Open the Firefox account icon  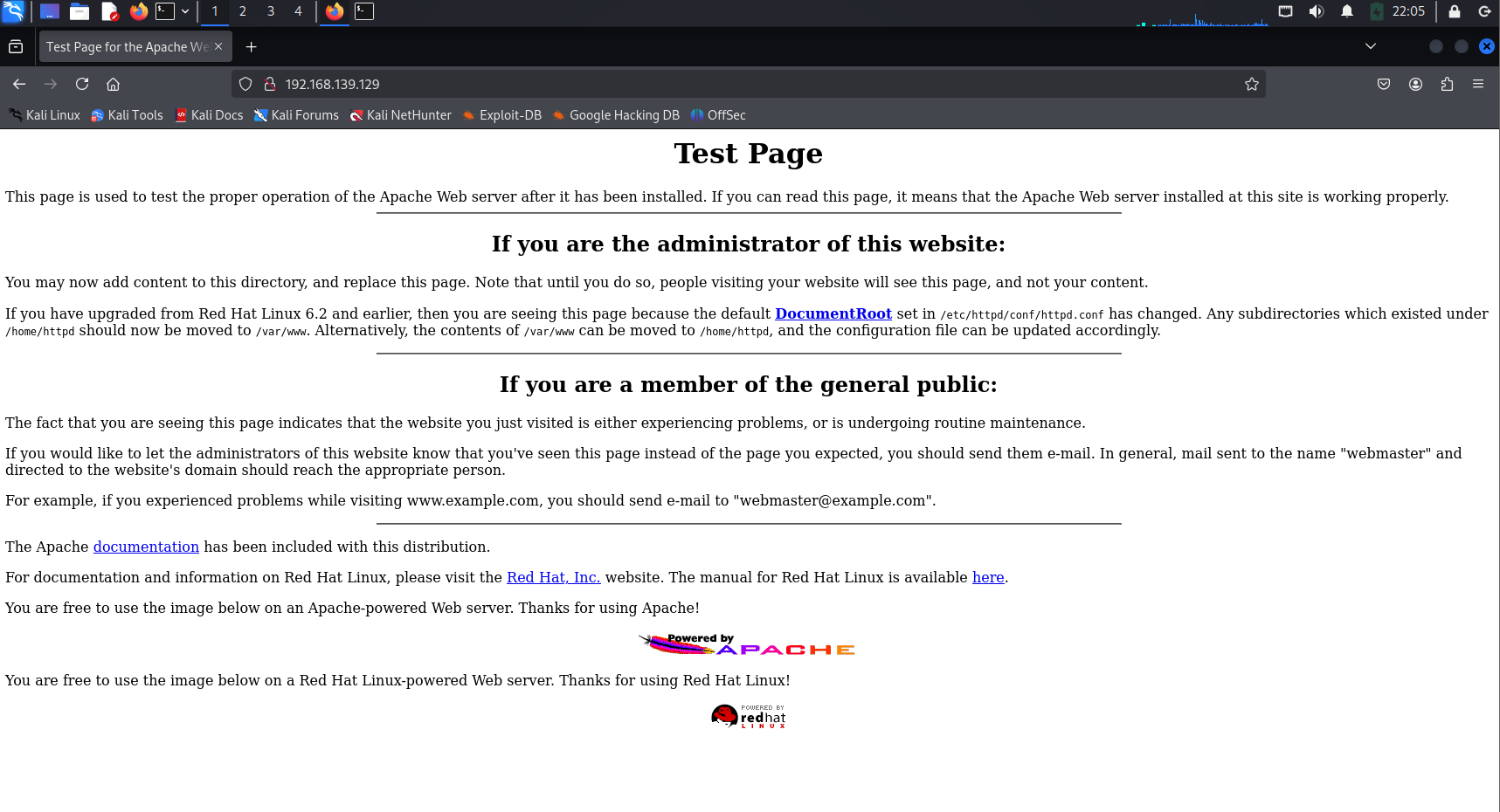(x=1415, y=84)
